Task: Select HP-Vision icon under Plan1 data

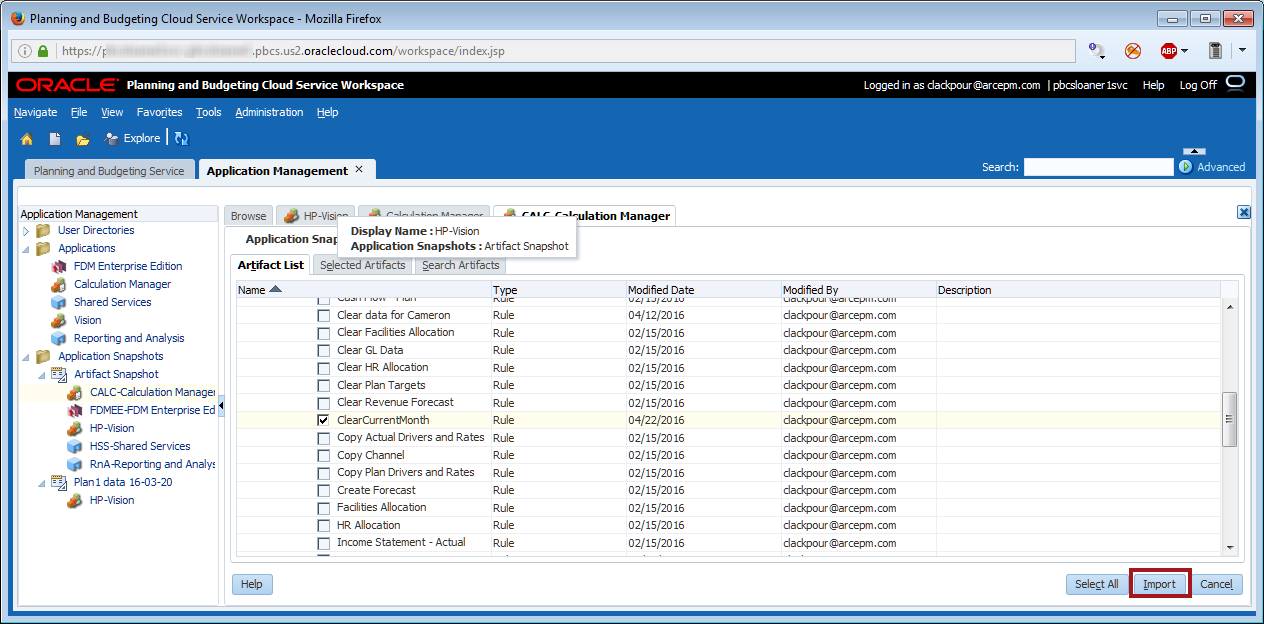Action: [74, 500]
